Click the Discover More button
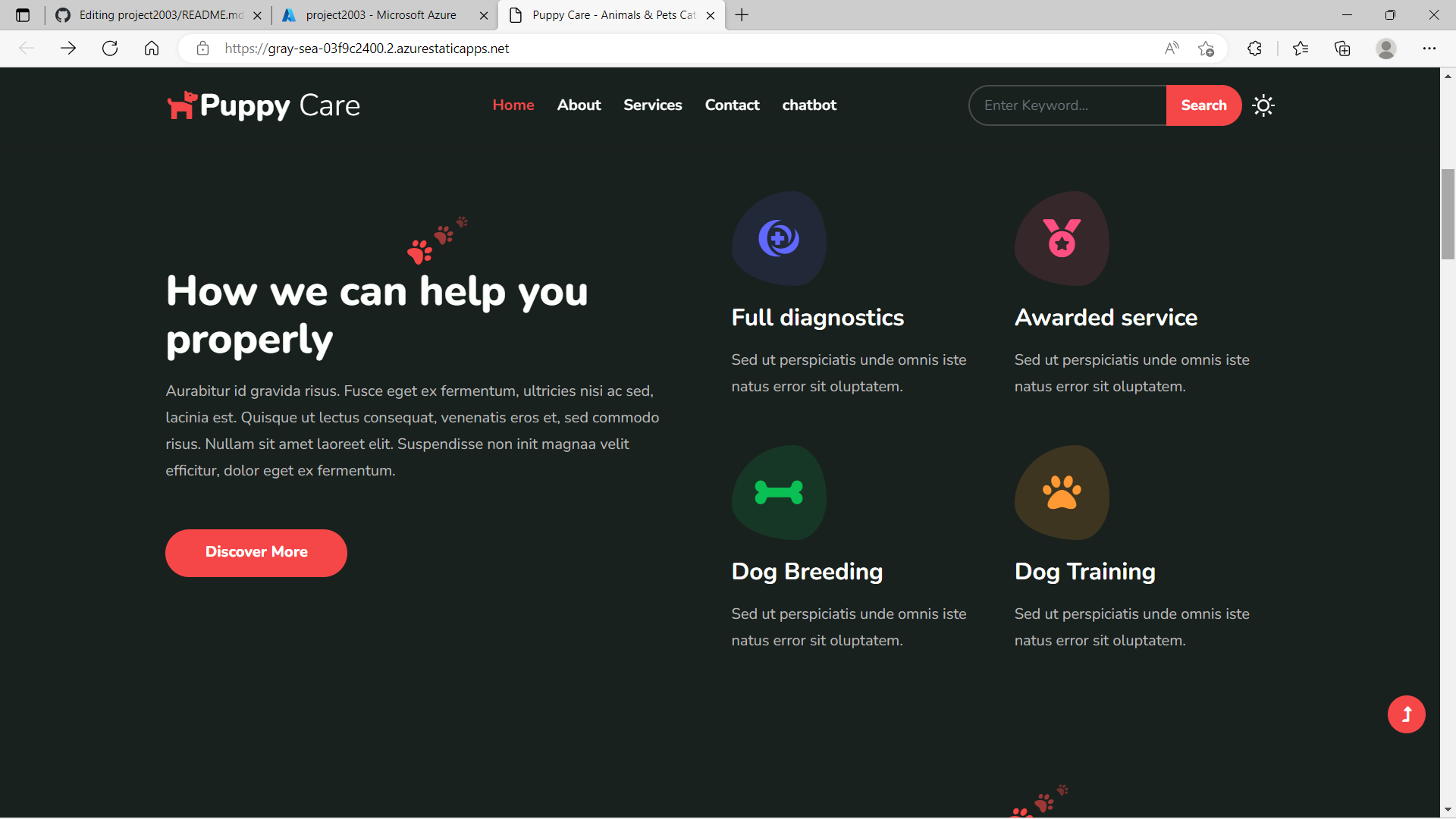The width and height of the screenshot is (1456, 819). coord(256,552)
